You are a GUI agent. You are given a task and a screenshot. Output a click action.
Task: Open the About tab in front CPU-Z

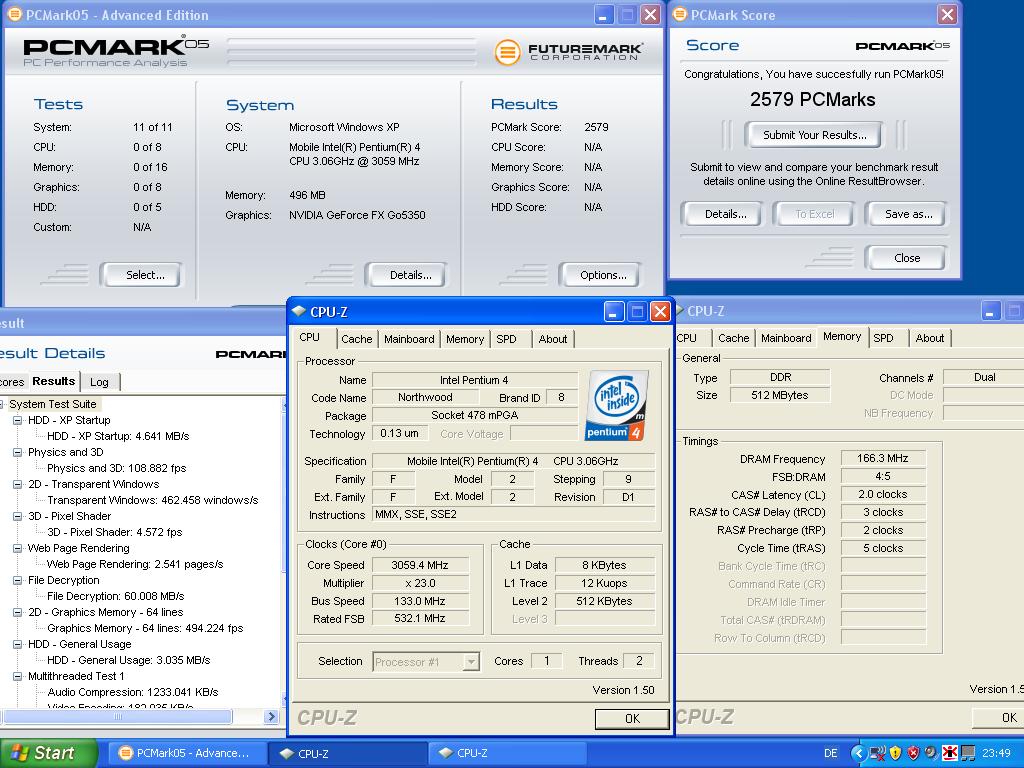pyautogui.click(x=552, y=339)
